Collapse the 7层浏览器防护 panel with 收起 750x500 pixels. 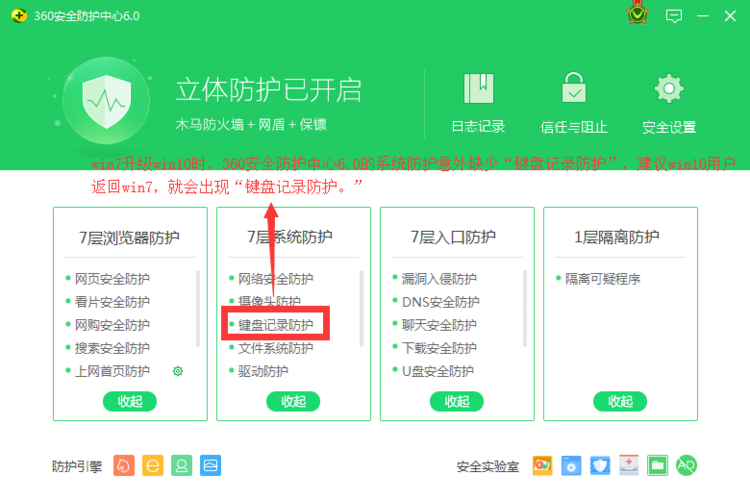tap(130, 401)
